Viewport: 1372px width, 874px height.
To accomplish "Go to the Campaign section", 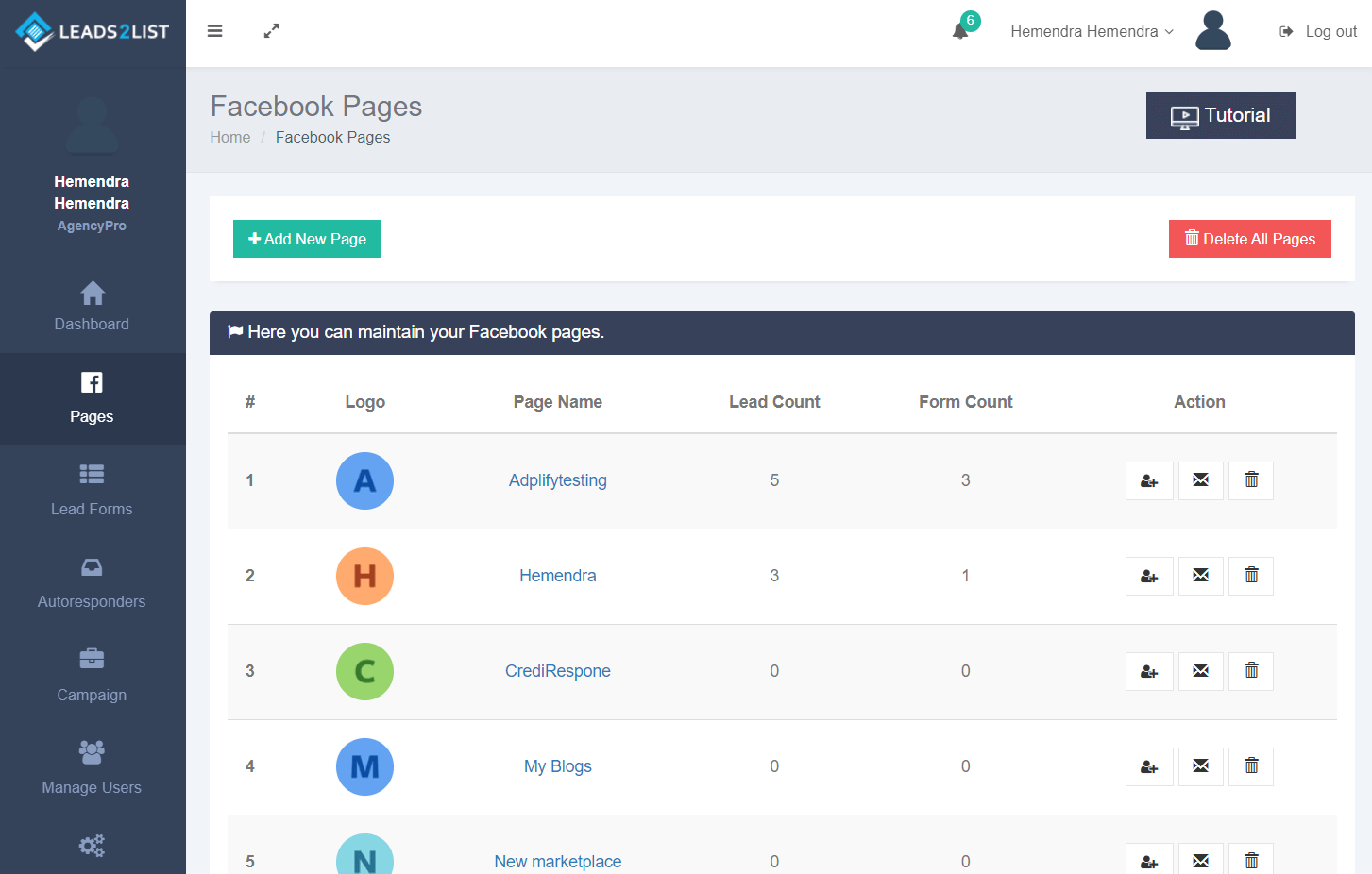I will pos(92,676).
